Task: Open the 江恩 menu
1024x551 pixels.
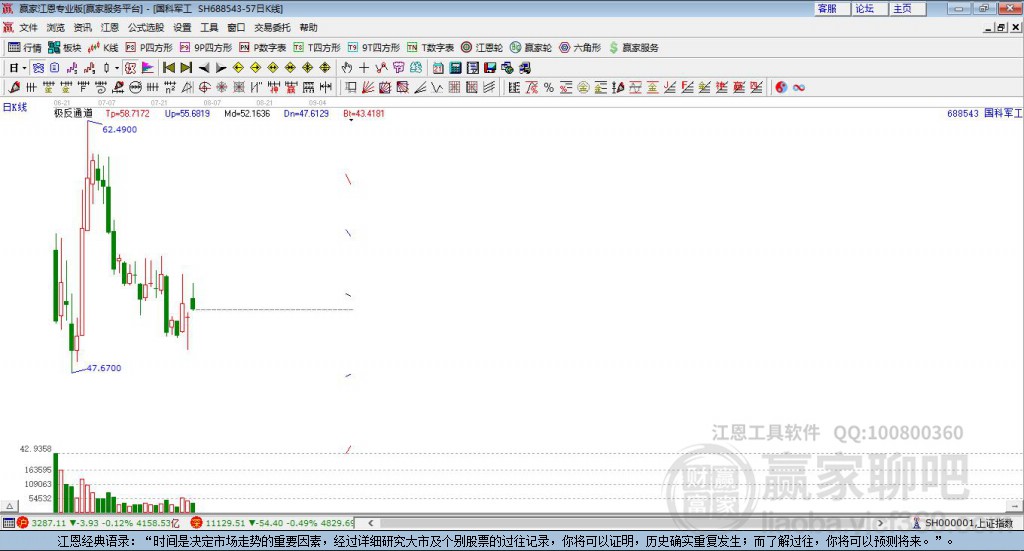Action: [110, 27]
